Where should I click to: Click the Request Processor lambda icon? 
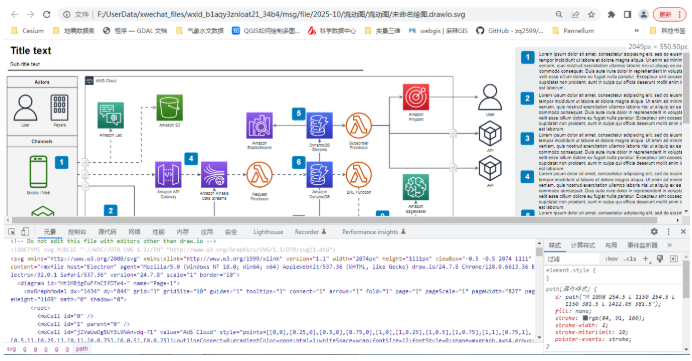259,175
